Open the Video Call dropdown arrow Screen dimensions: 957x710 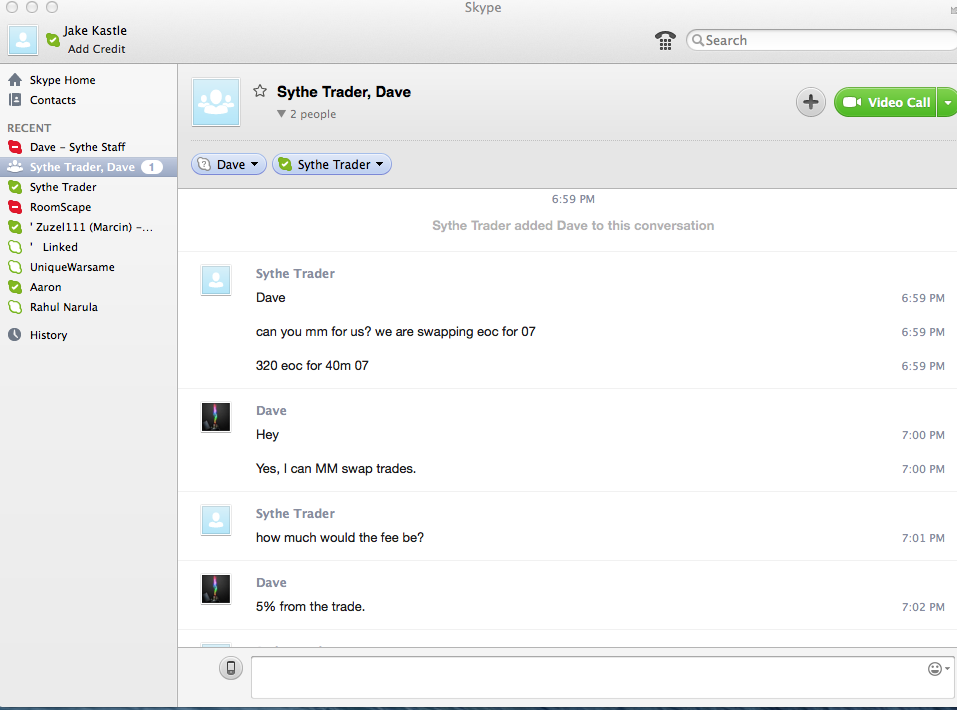947,102
